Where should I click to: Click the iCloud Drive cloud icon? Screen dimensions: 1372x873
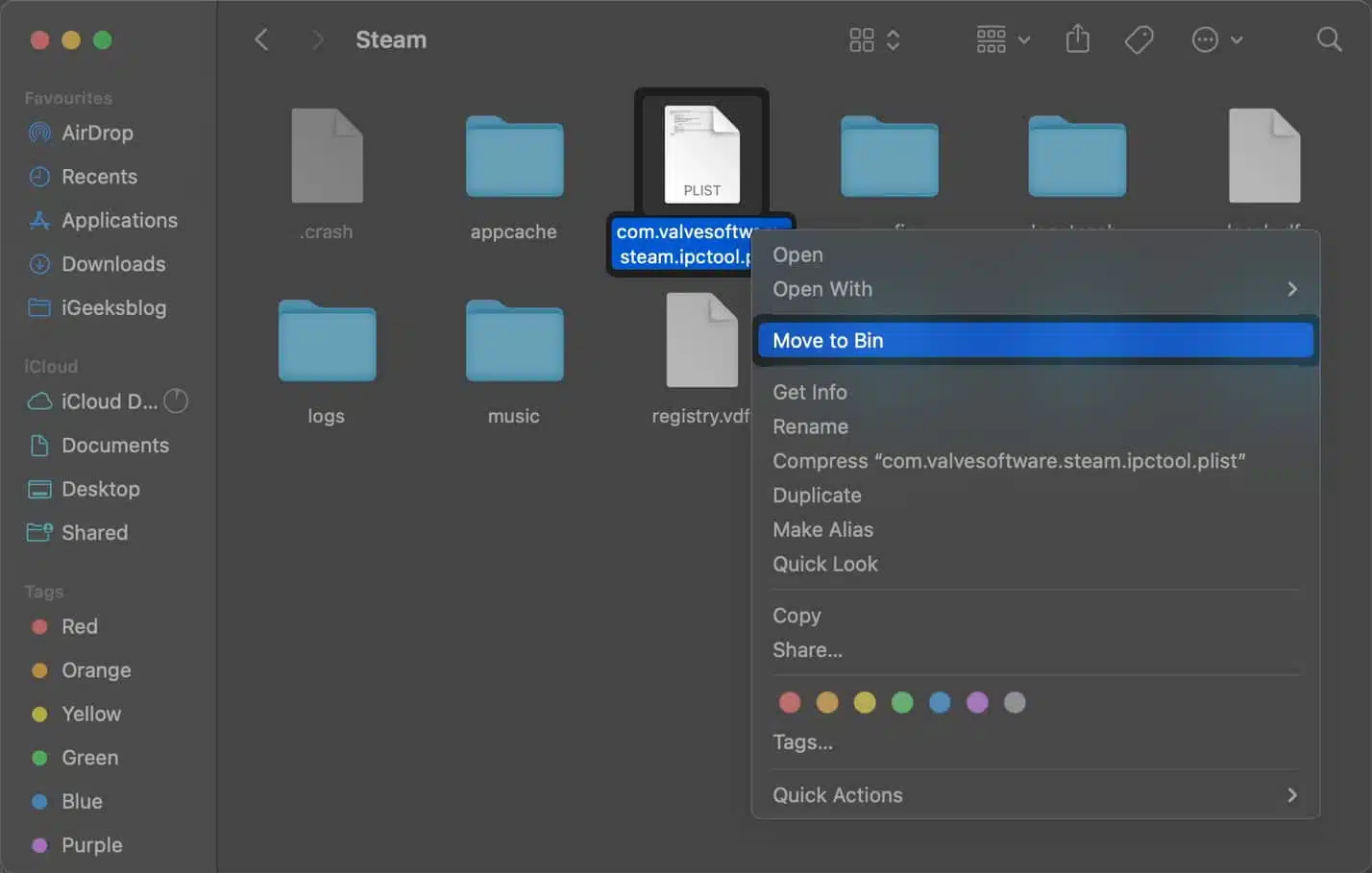(38, 401)
